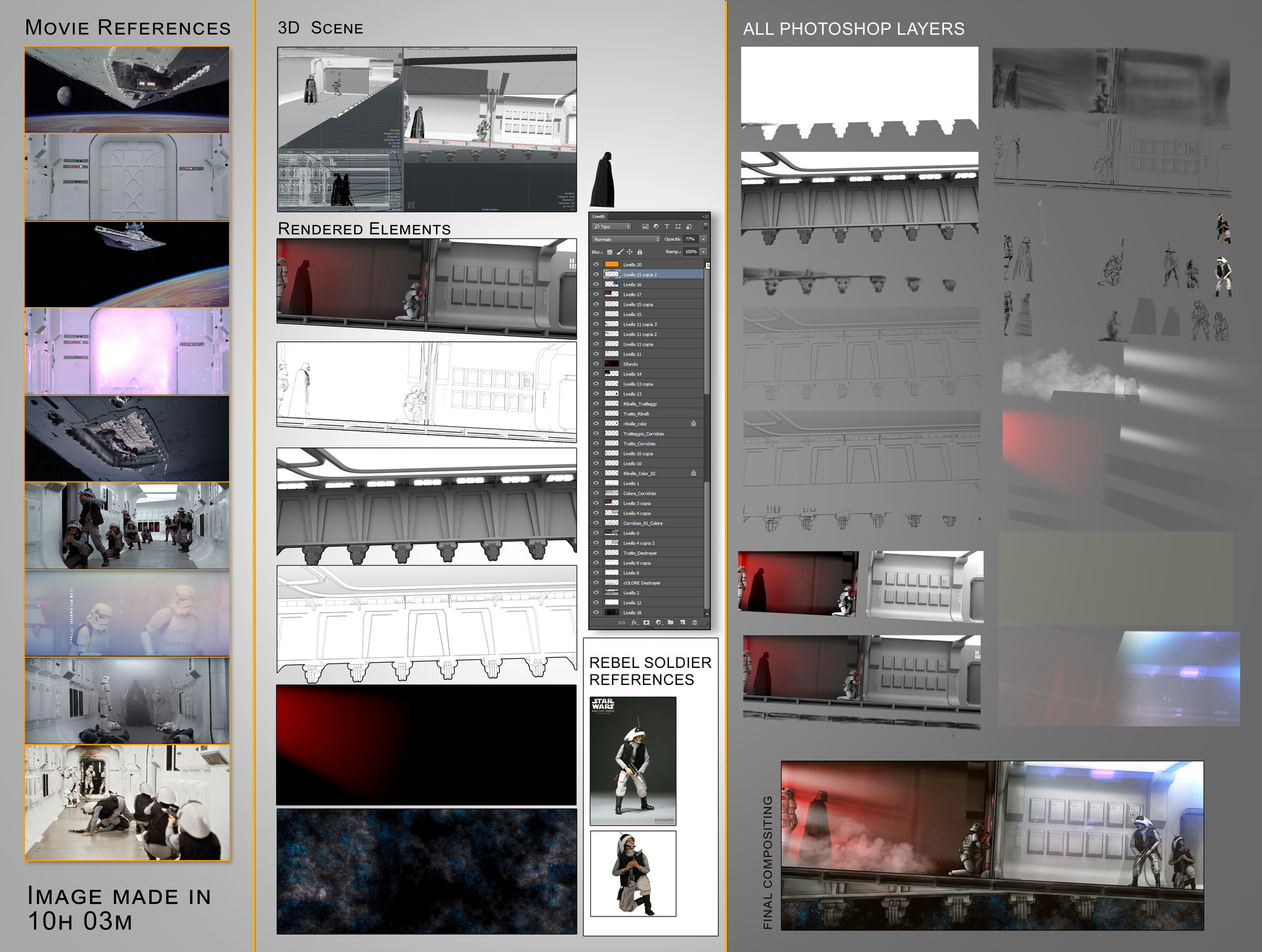Add a layer mask using its icon
Image resolution: width=1262 pixels, height=952 pixels.
[x=646, y=623]
